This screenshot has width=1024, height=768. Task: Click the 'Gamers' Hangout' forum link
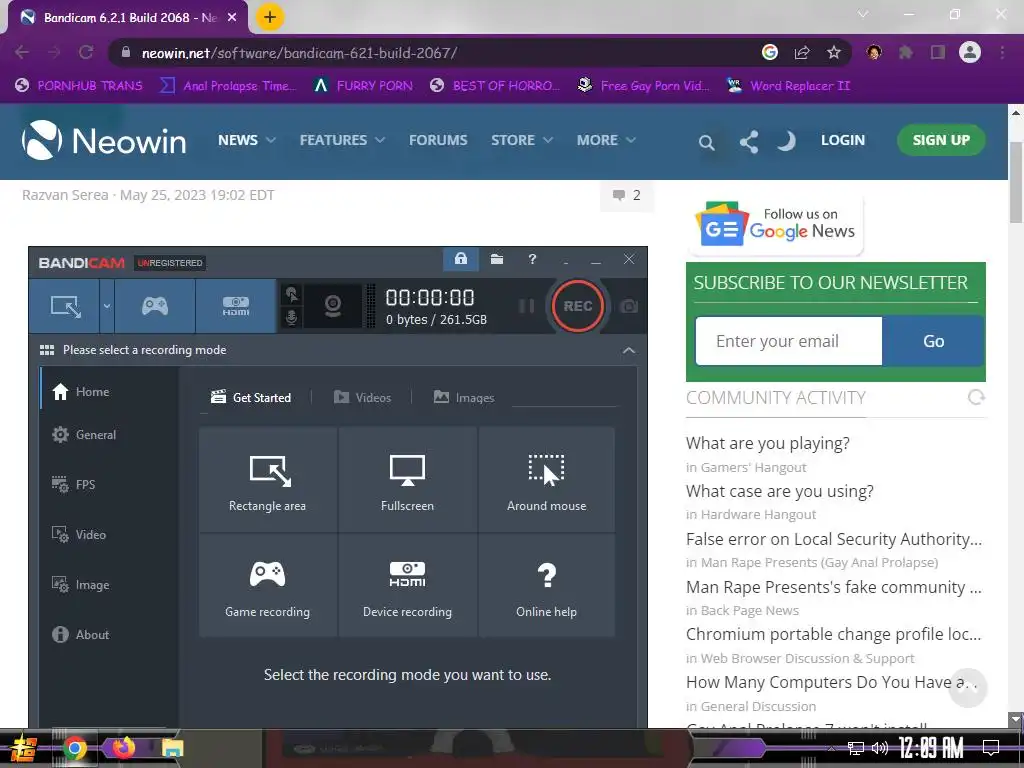753,468
